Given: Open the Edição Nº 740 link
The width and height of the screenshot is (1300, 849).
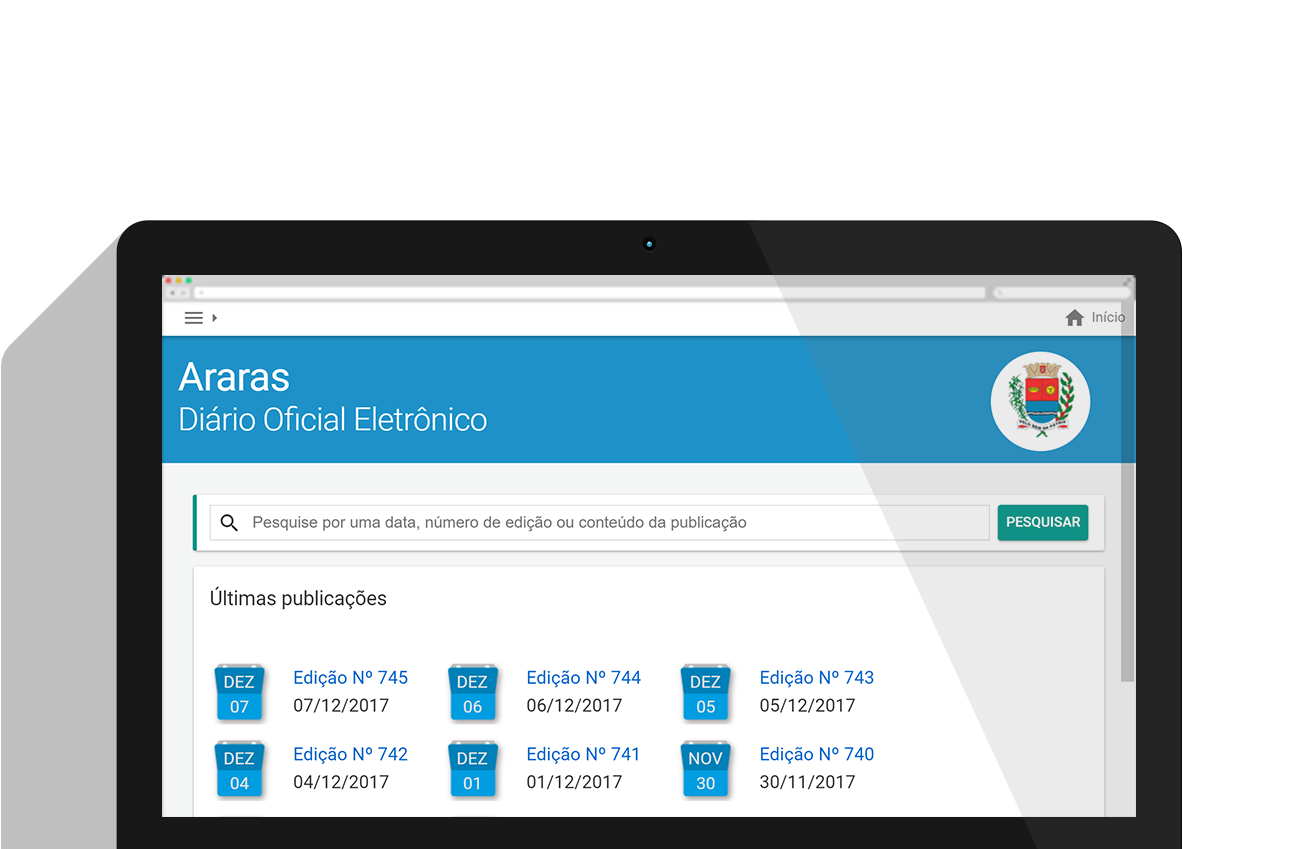Looking at the screenshot, I should (x=816, y=755).
